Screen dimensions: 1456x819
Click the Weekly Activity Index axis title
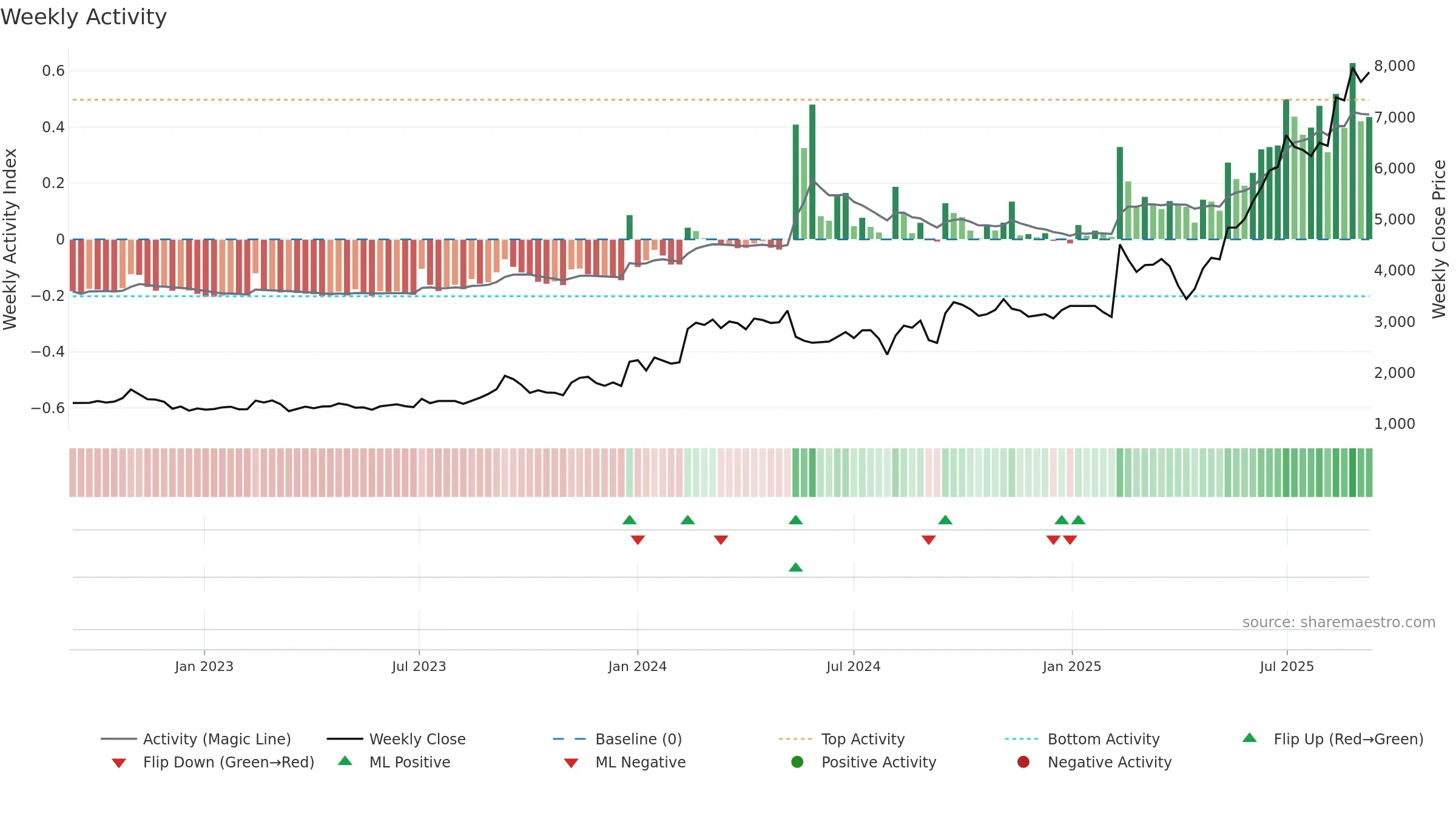10,239
